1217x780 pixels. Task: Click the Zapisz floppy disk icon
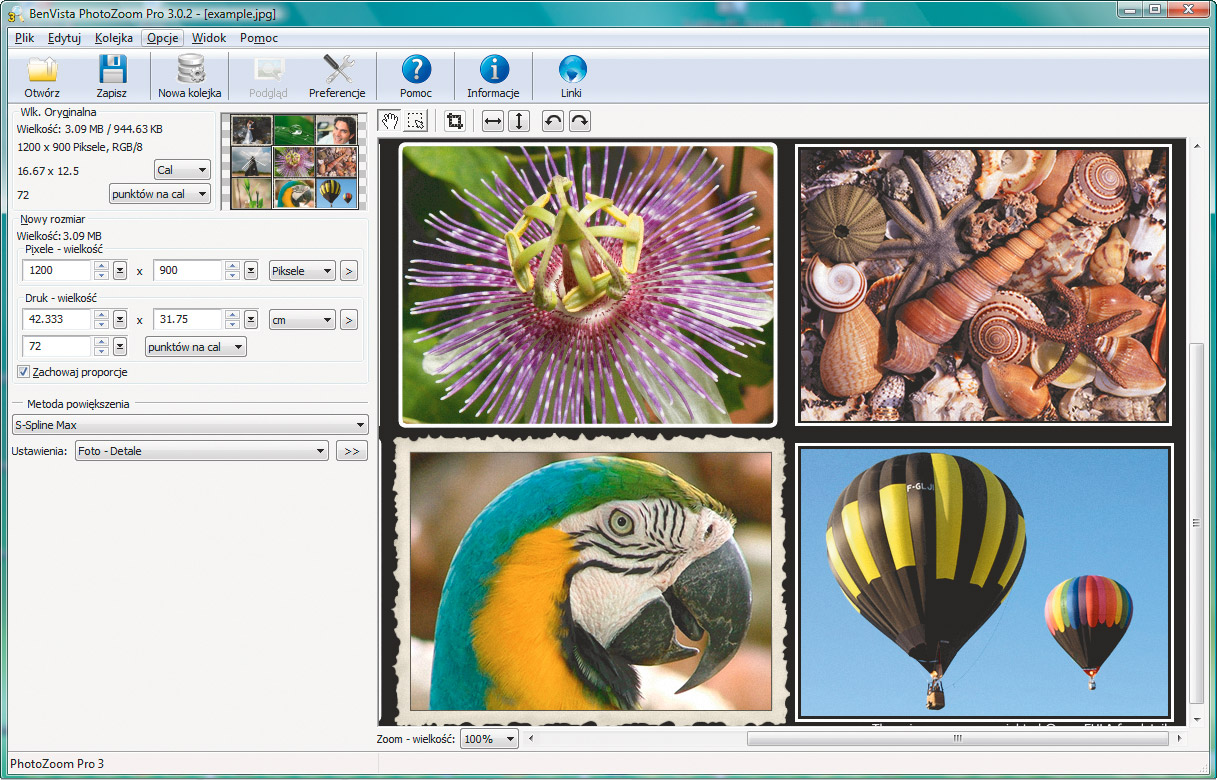click(x=111, y=70)
